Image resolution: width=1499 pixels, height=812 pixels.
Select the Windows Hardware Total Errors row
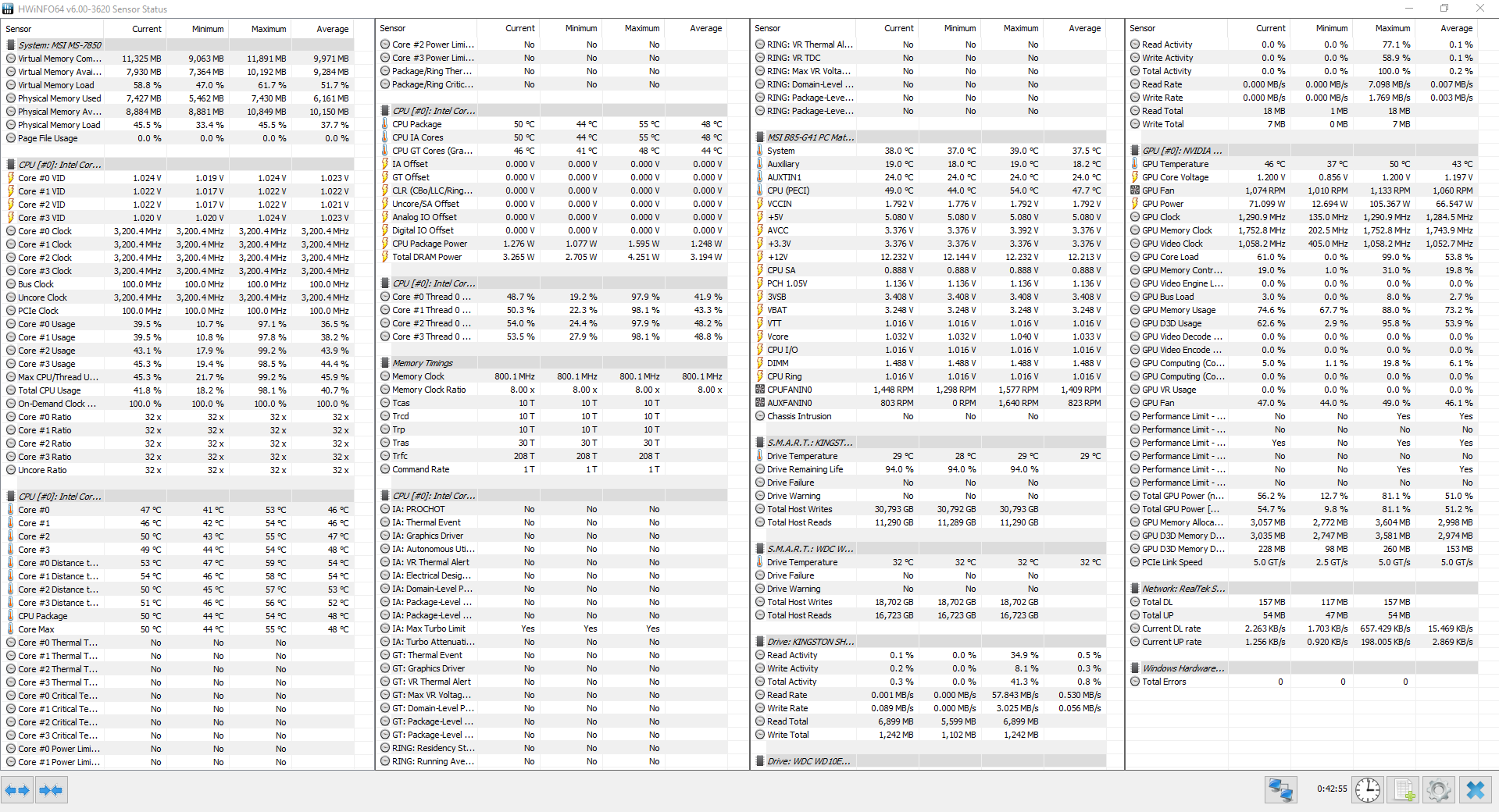click(x=1164, y=682)
